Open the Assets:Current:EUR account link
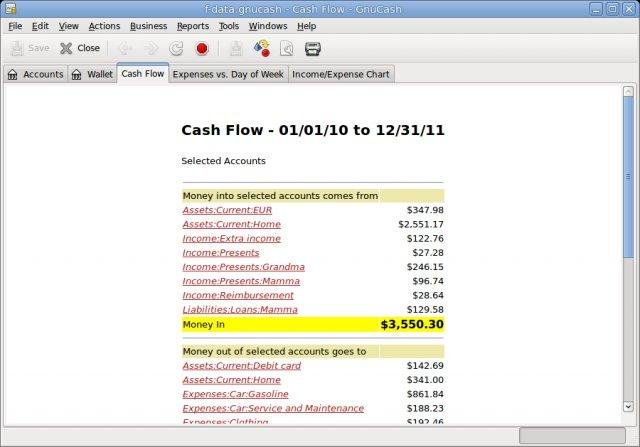The image size is (640, 447). coord(227,210)
